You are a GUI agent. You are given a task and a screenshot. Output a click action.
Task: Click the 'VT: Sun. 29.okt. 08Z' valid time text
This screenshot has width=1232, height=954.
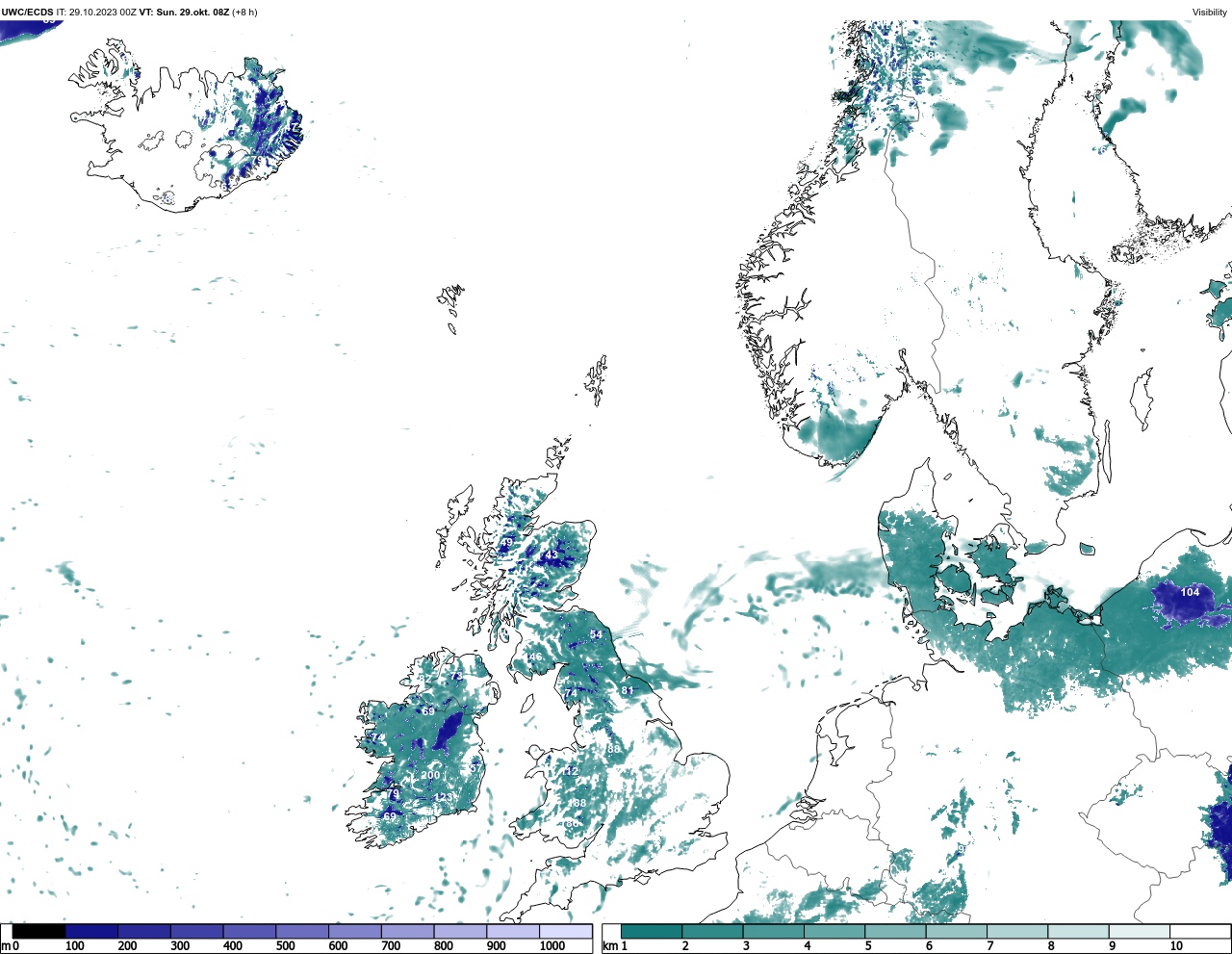pyautogui.click(x=184, y=13)
